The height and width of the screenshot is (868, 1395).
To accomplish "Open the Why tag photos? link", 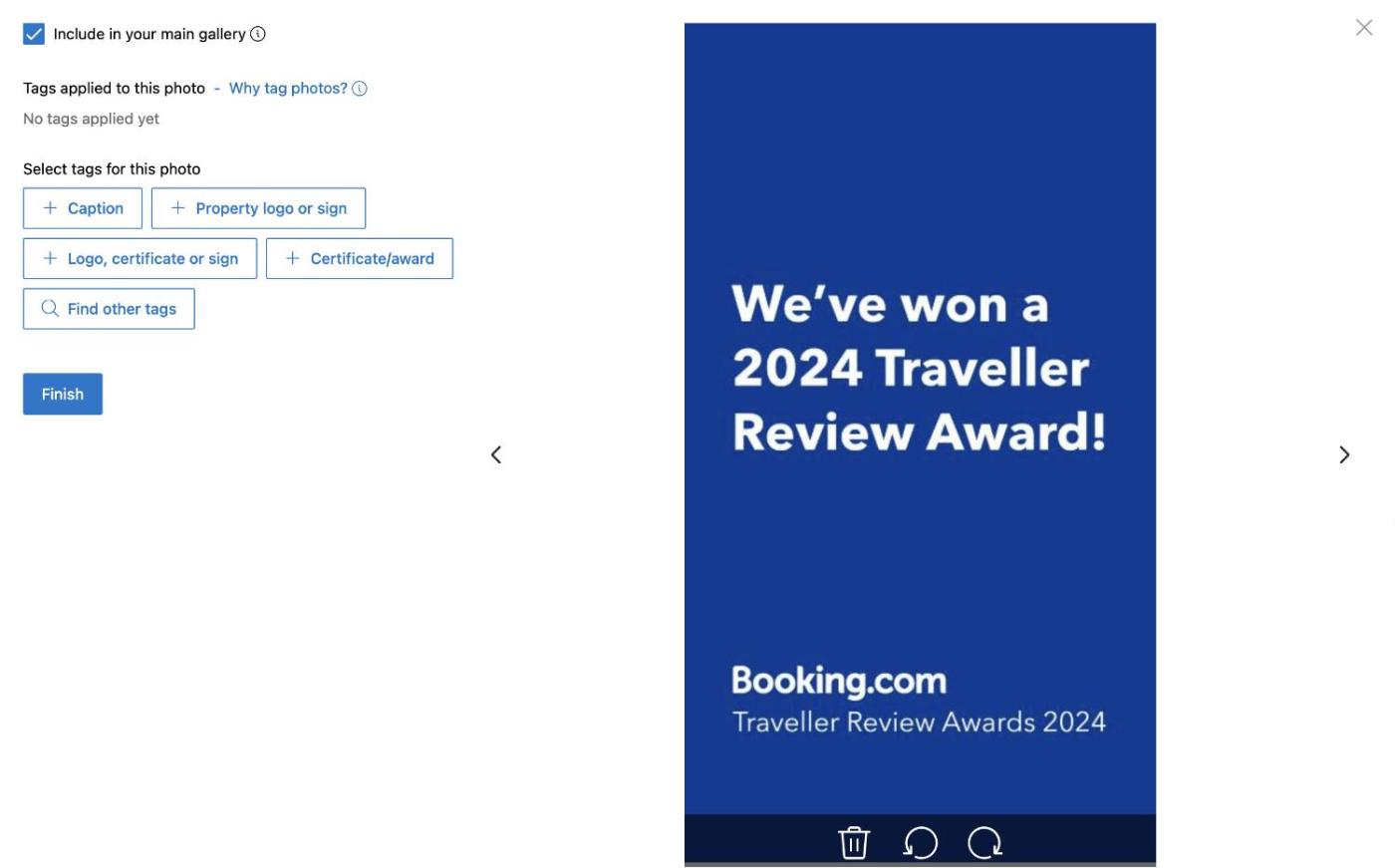I will (x=288, y=89).
